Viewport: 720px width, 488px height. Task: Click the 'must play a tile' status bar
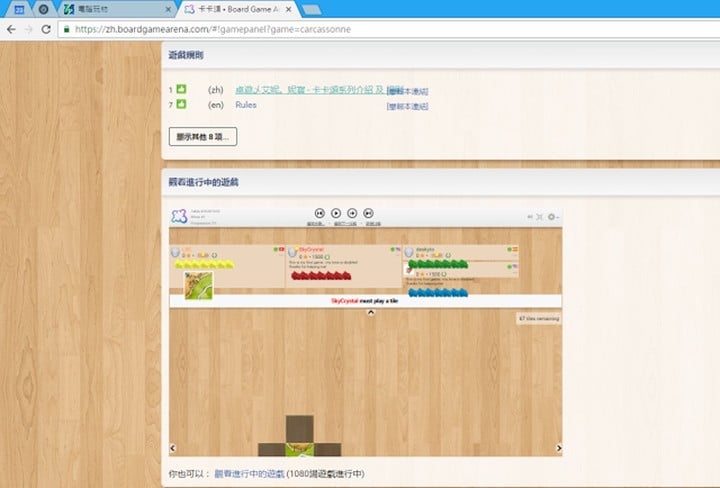click(365, 301)
